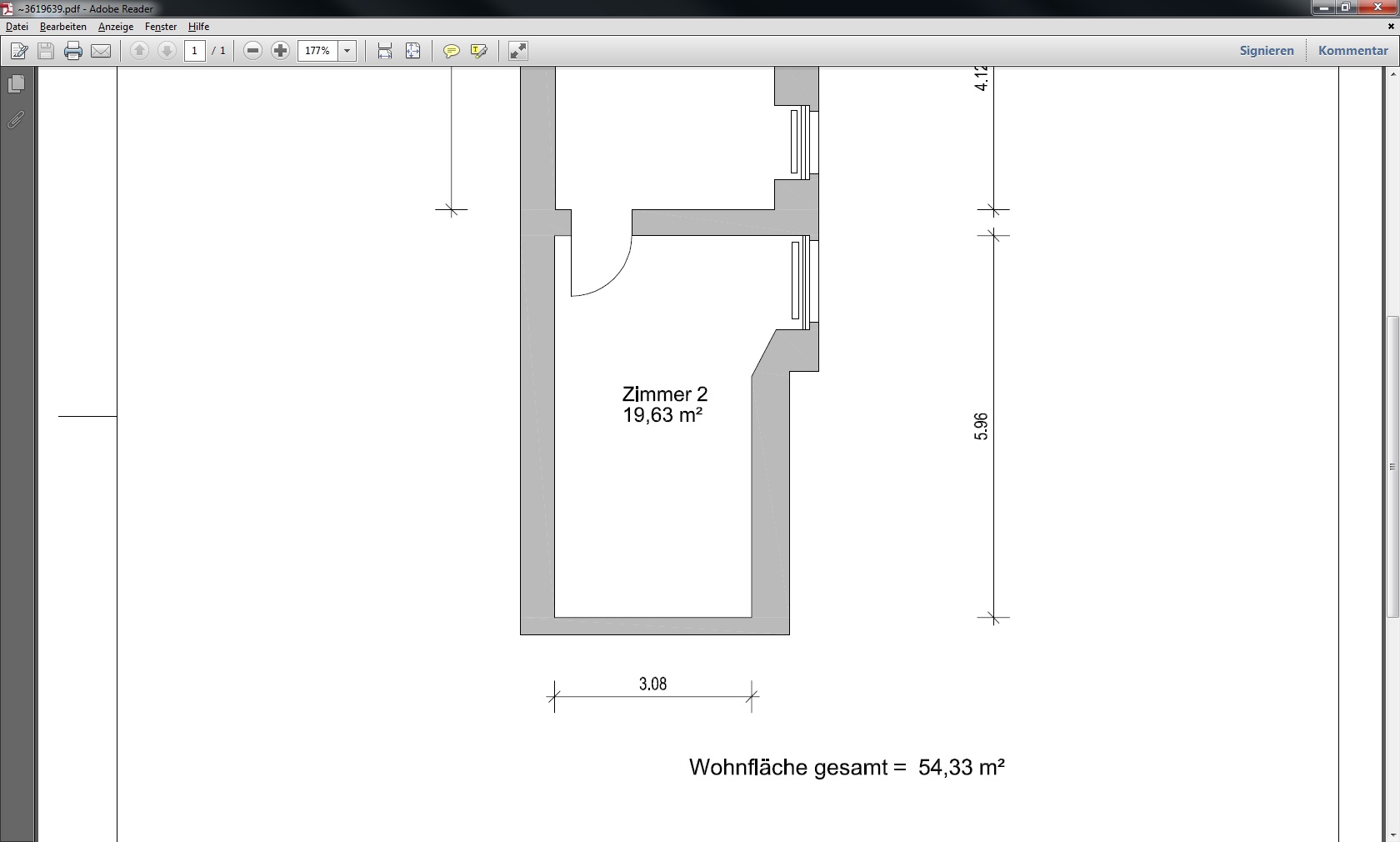
Task: Toggle fit one full page view
Action: 412,51
